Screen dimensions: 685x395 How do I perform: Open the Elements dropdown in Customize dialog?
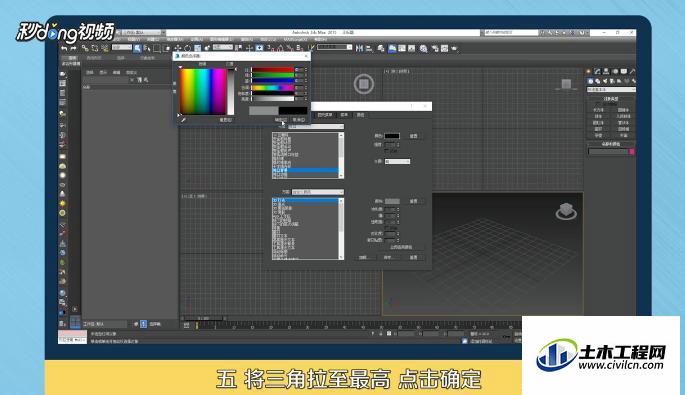pyautogui.click(x=316, y=127)
